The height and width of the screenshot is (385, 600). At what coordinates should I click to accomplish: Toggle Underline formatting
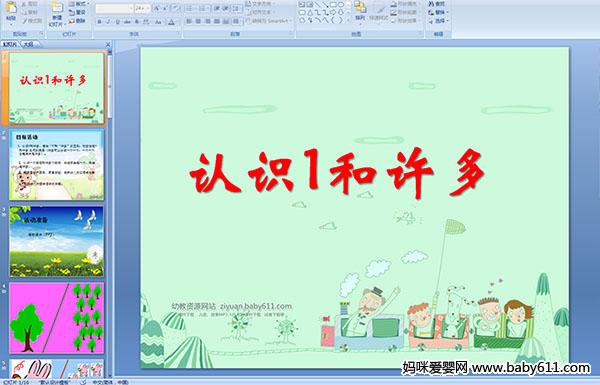coord(117,22)
